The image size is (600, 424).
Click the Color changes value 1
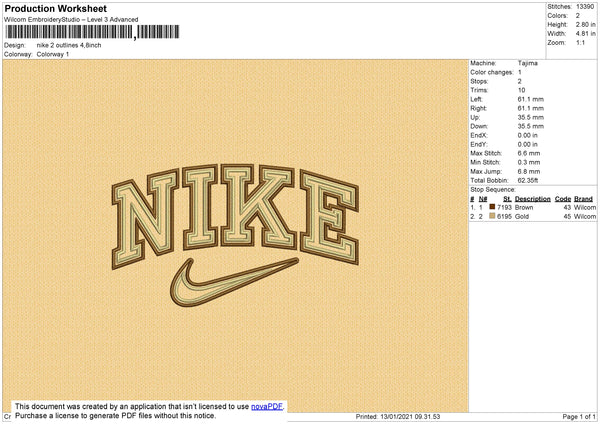(520, 72)
